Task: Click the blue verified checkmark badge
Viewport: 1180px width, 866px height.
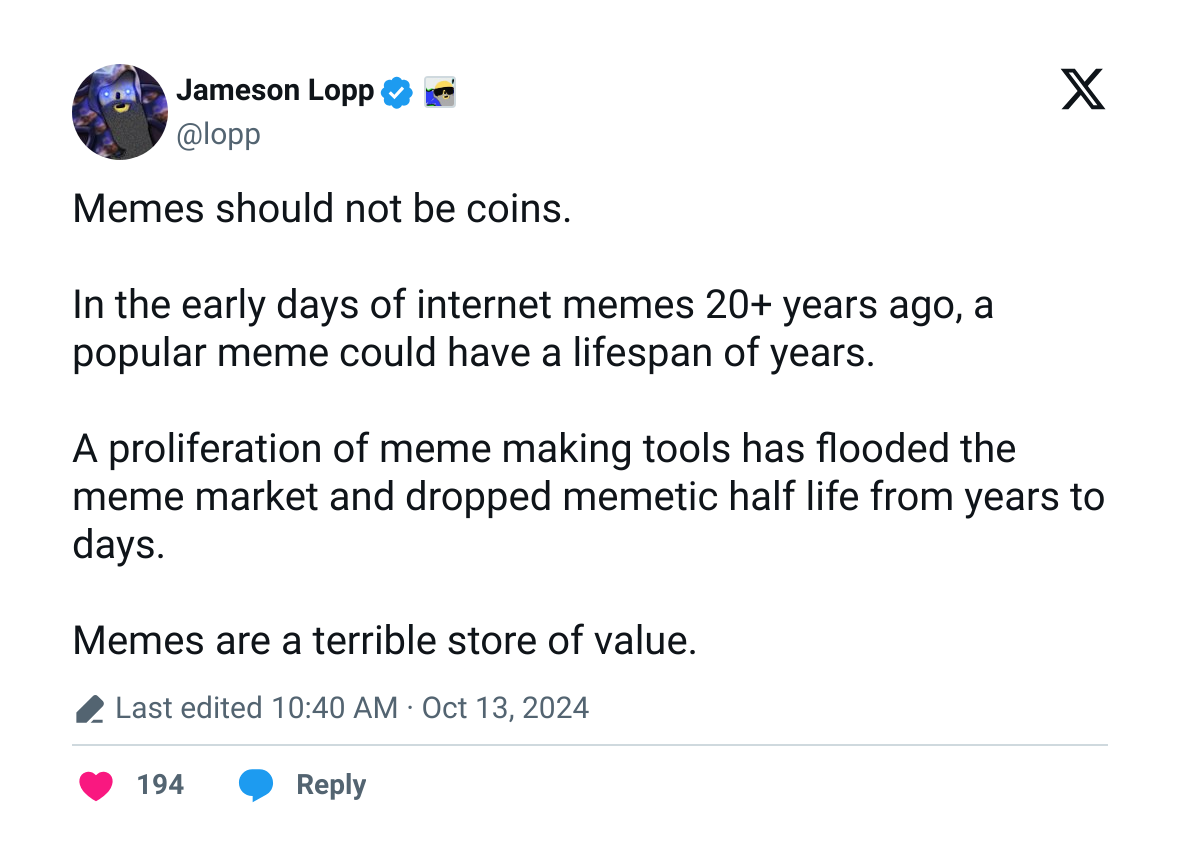Action: (397, 93)
